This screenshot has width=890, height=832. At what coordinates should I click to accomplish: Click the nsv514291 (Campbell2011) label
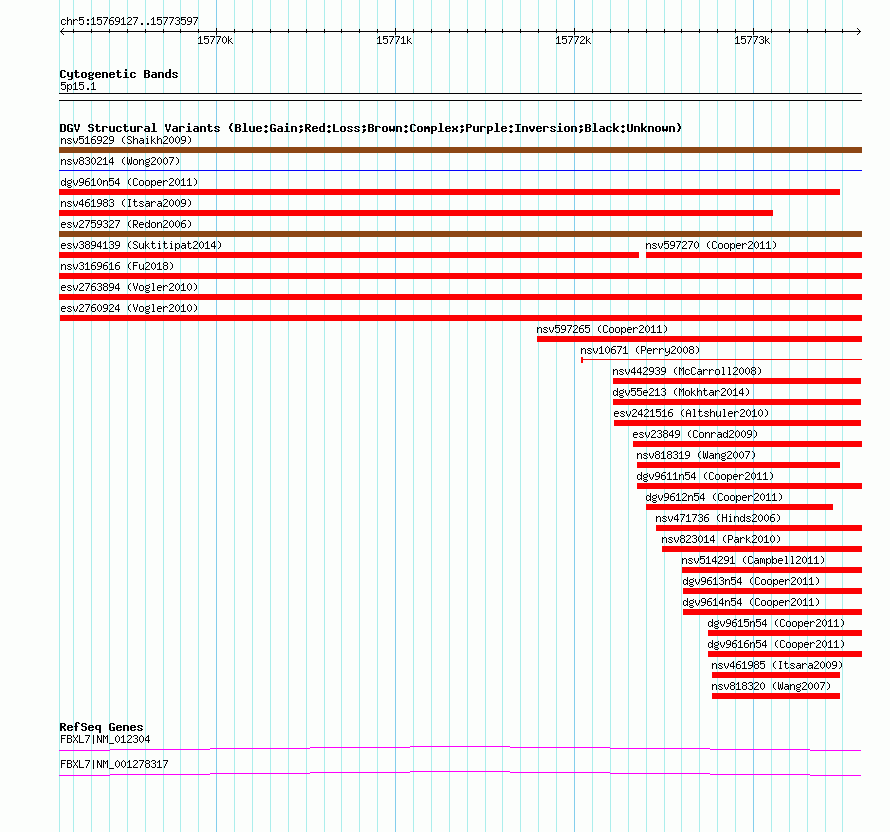click(x=753, y=560)
